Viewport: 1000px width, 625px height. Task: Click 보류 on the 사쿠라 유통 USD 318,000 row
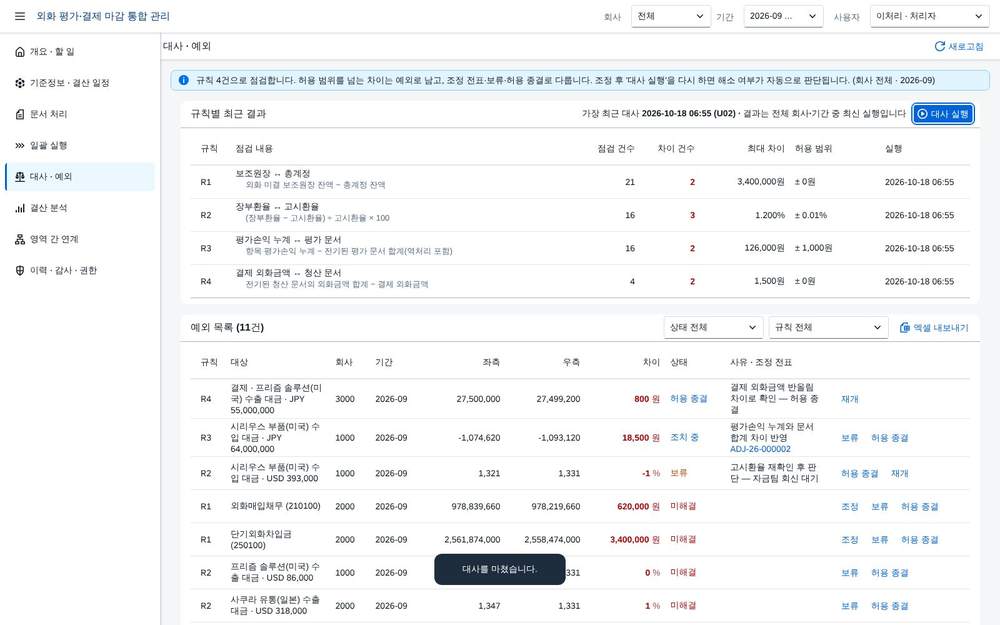849,607
